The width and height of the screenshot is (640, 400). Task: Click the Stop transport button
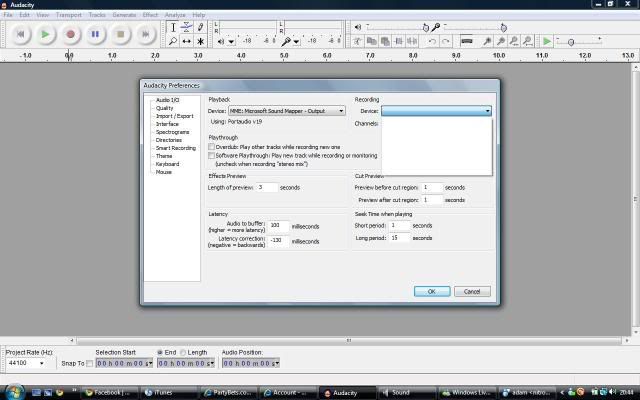click(x=120, y=34)
